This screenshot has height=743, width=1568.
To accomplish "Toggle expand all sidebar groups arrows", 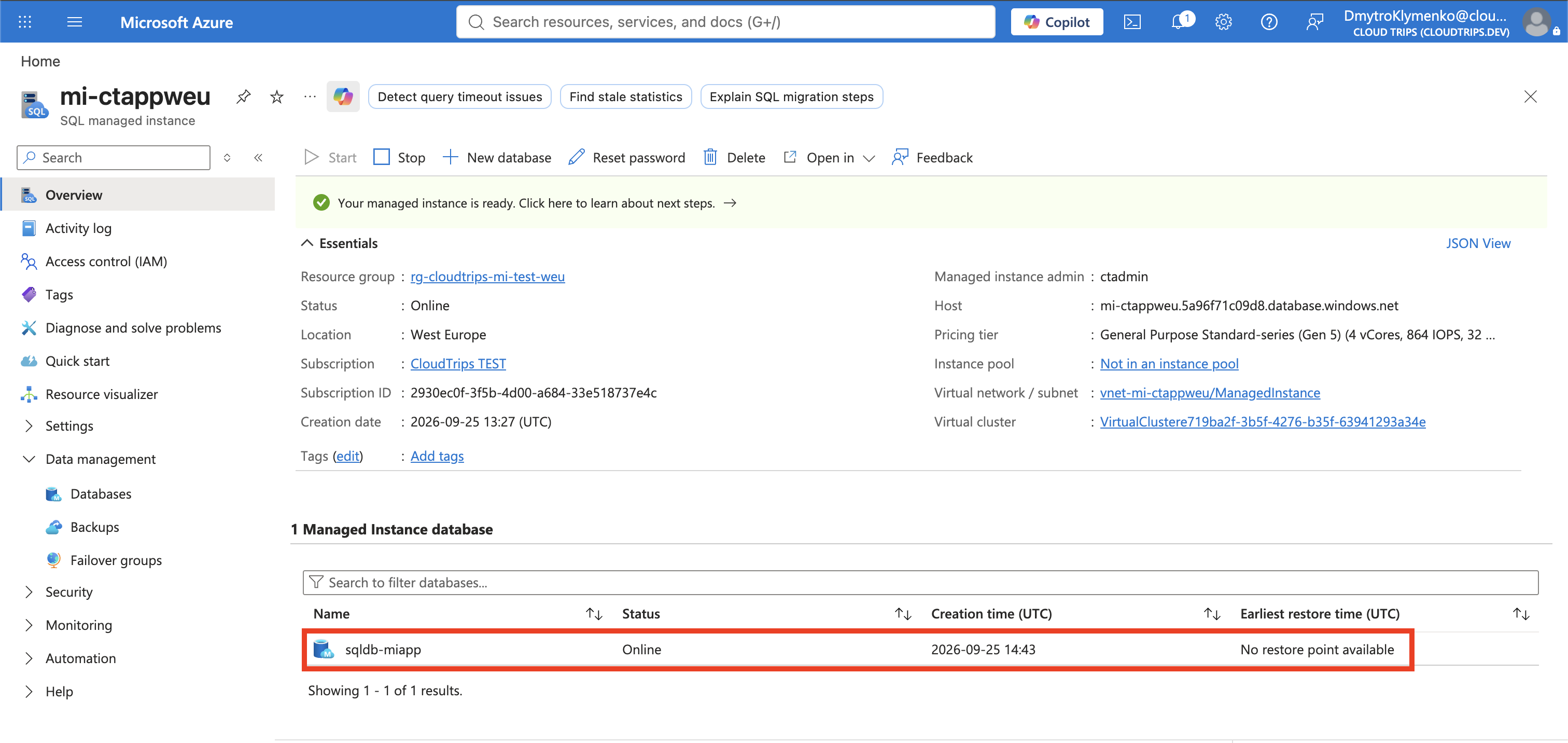I will (227, 158).
